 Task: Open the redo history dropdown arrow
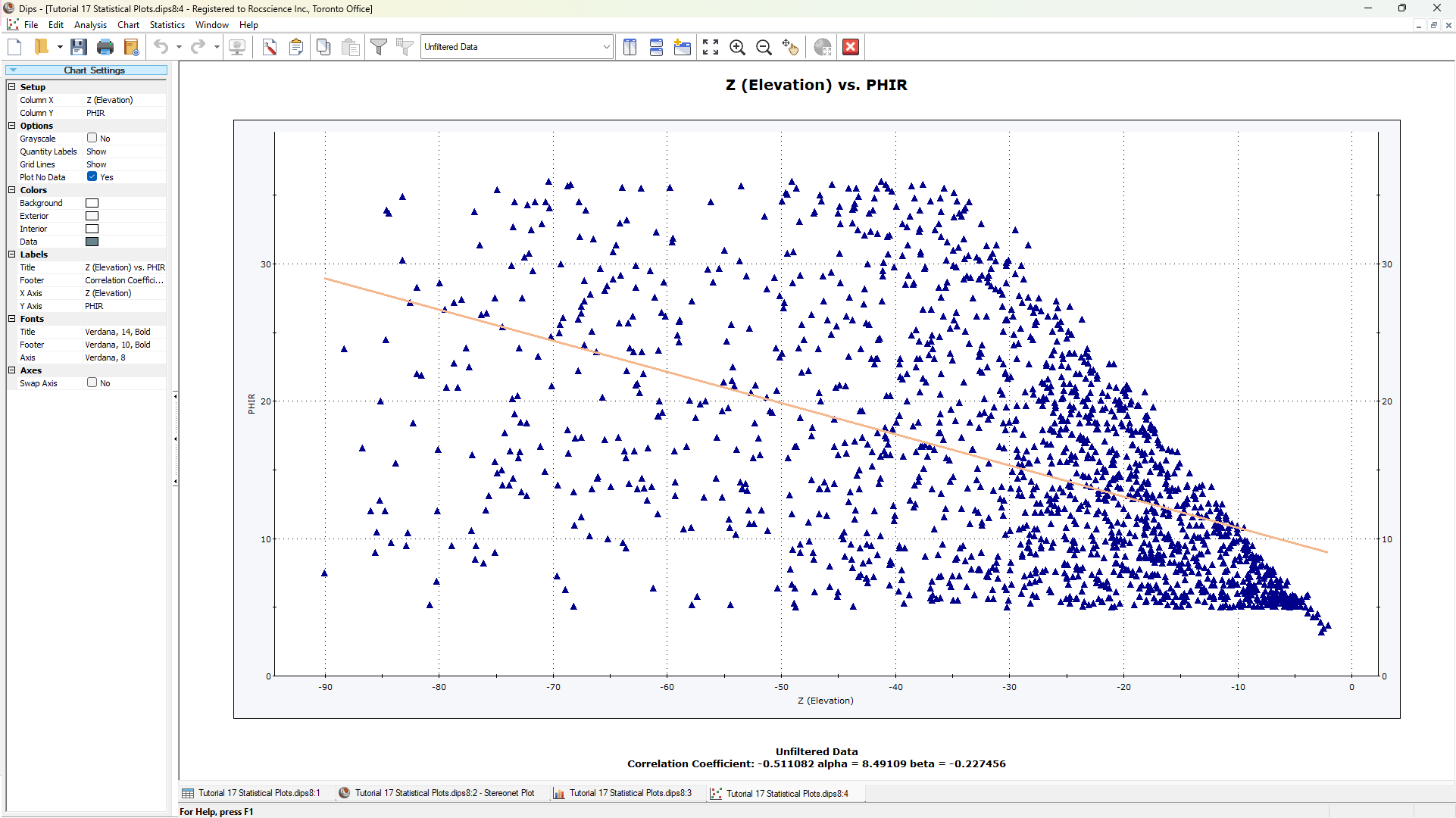point(217,47)
